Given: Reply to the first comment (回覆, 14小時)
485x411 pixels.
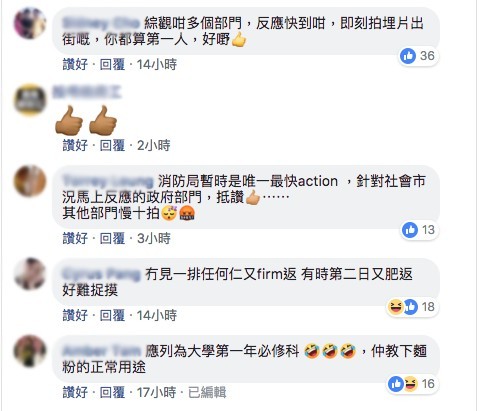Looking at the screenshot, I should [112, 64].
